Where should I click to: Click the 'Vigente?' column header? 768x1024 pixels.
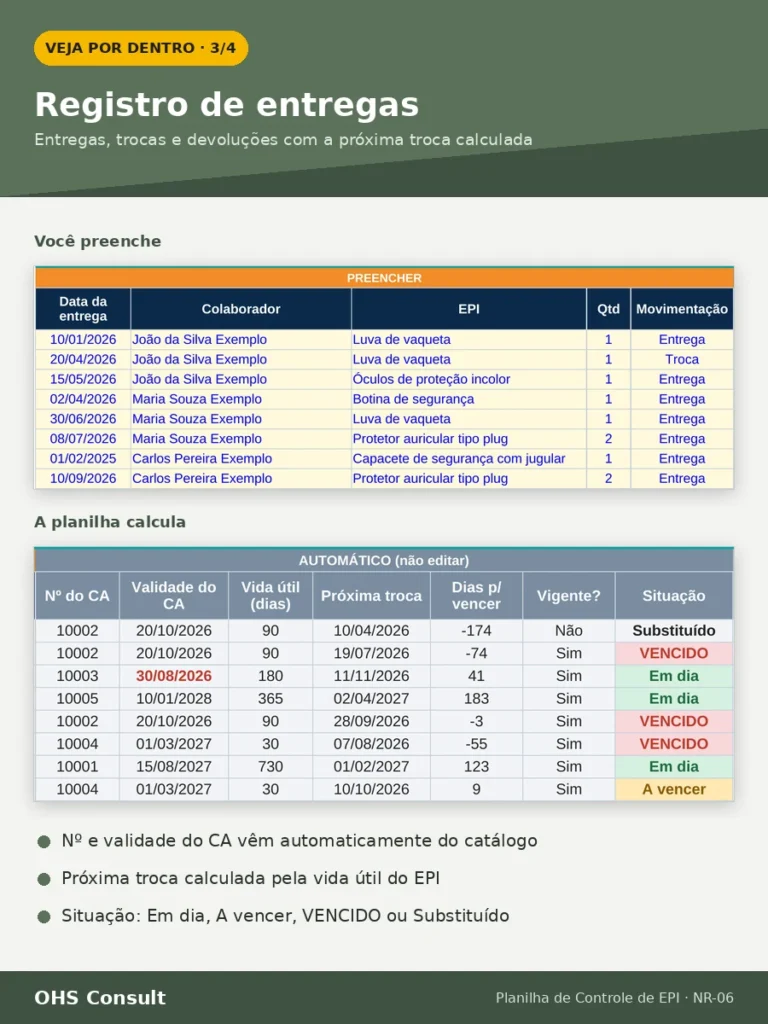(569, 596)
